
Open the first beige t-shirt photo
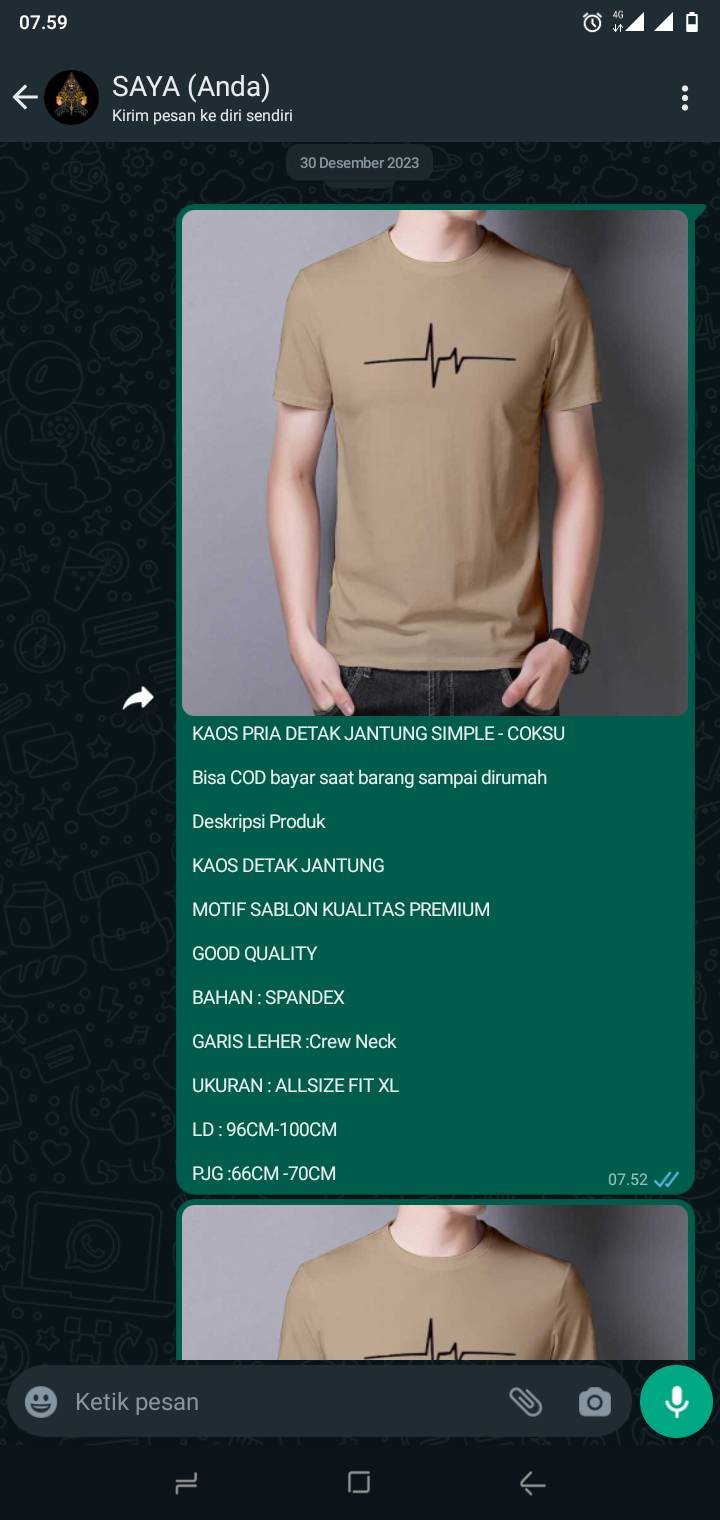(435, 462)
